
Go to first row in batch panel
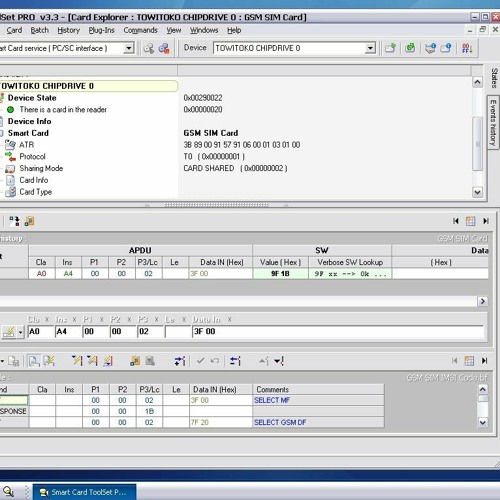click(x=454, y=361)
